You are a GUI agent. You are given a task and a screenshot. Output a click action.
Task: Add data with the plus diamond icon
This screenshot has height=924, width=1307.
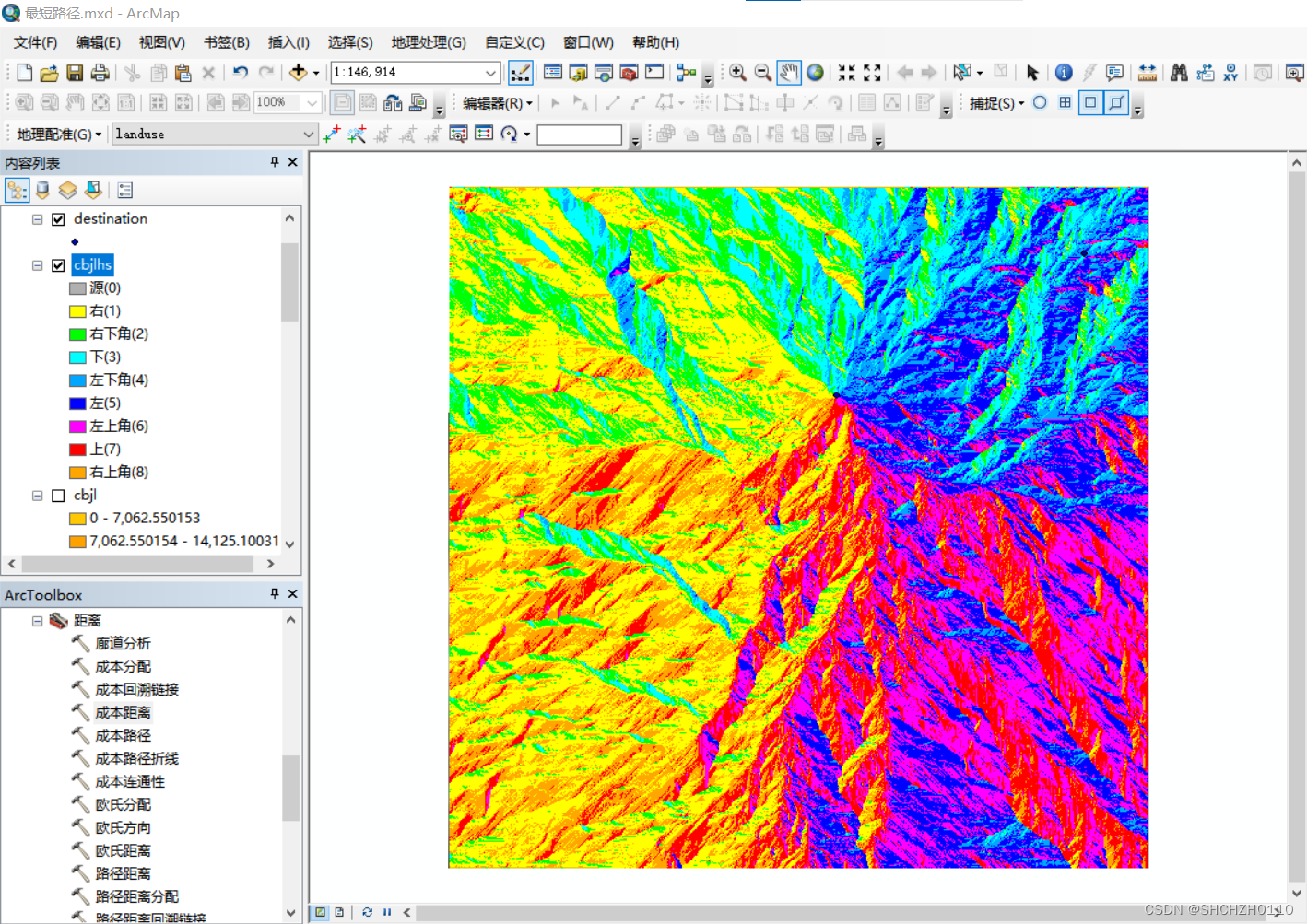click(x=298, y=73)
